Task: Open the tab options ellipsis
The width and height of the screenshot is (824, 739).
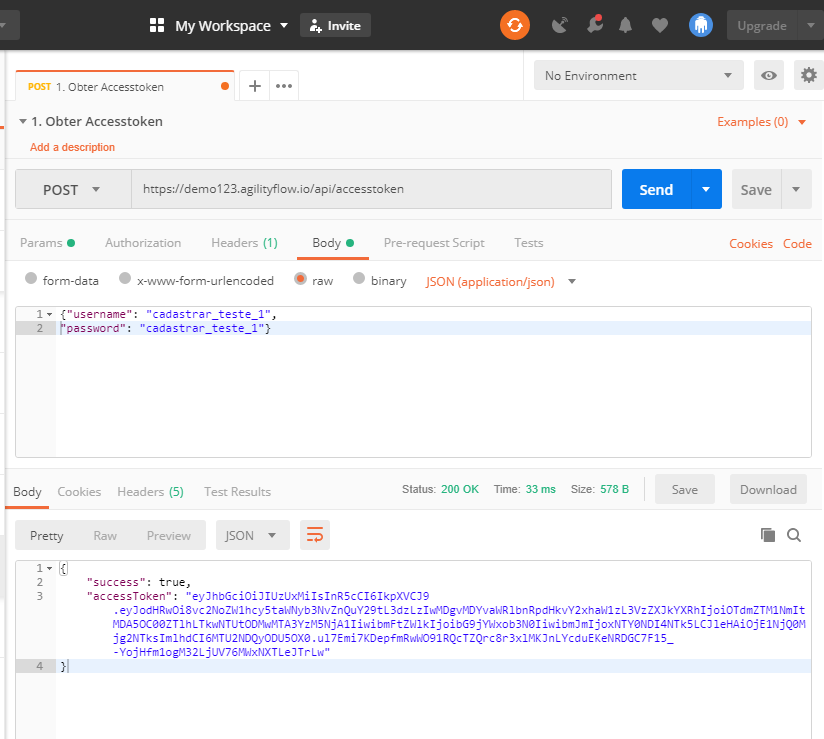Action: [284, 86]
